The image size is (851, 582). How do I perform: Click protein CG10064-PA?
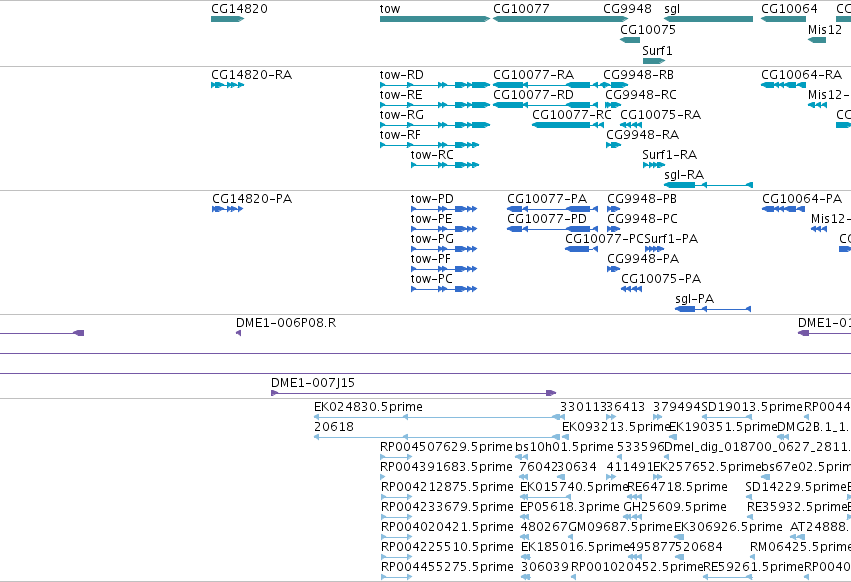pyautogui.click(x=783, y=209)
